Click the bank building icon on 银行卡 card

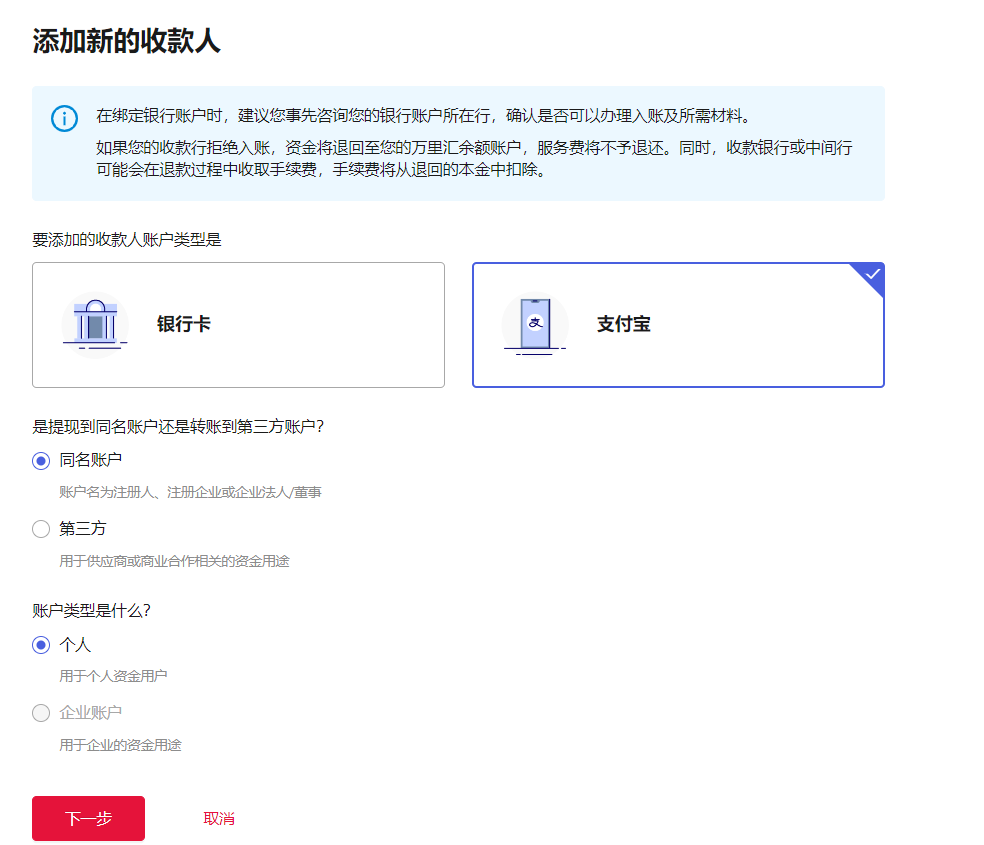coord(95,323)
